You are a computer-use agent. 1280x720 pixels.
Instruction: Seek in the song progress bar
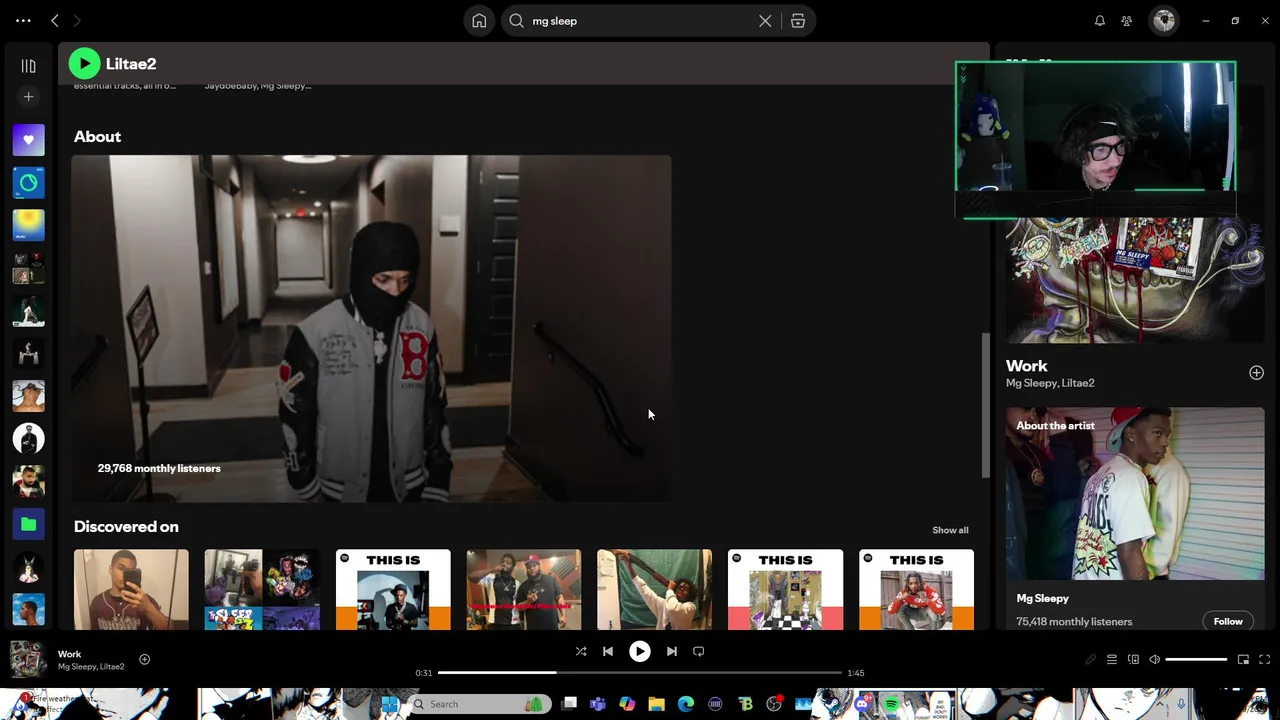(x=640, y=673)
